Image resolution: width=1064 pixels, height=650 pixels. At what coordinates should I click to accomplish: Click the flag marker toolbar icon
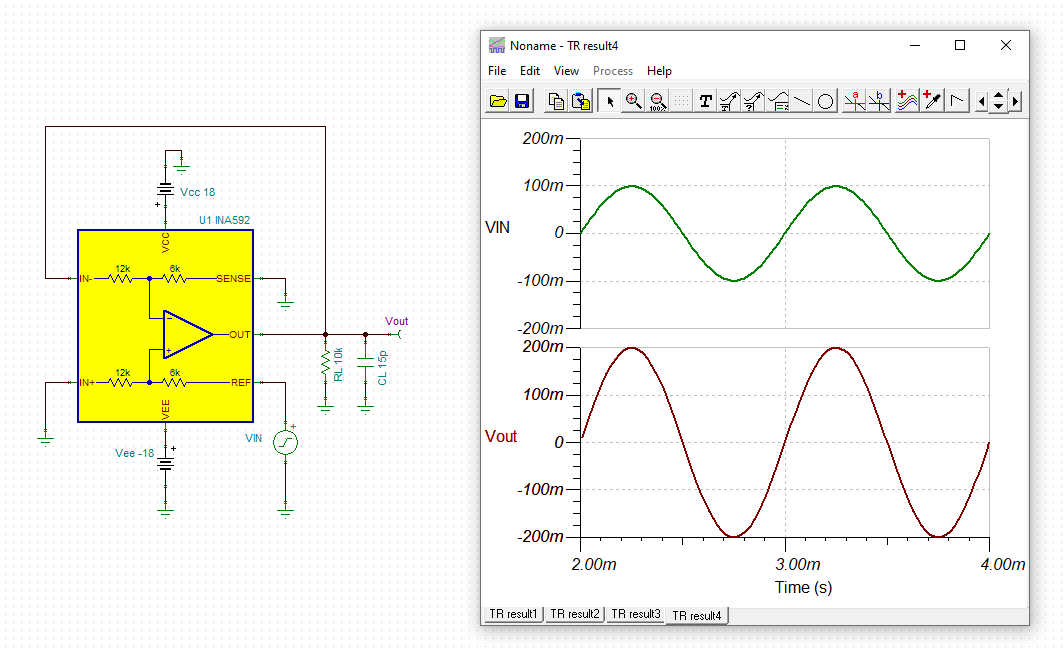(957, 101)
